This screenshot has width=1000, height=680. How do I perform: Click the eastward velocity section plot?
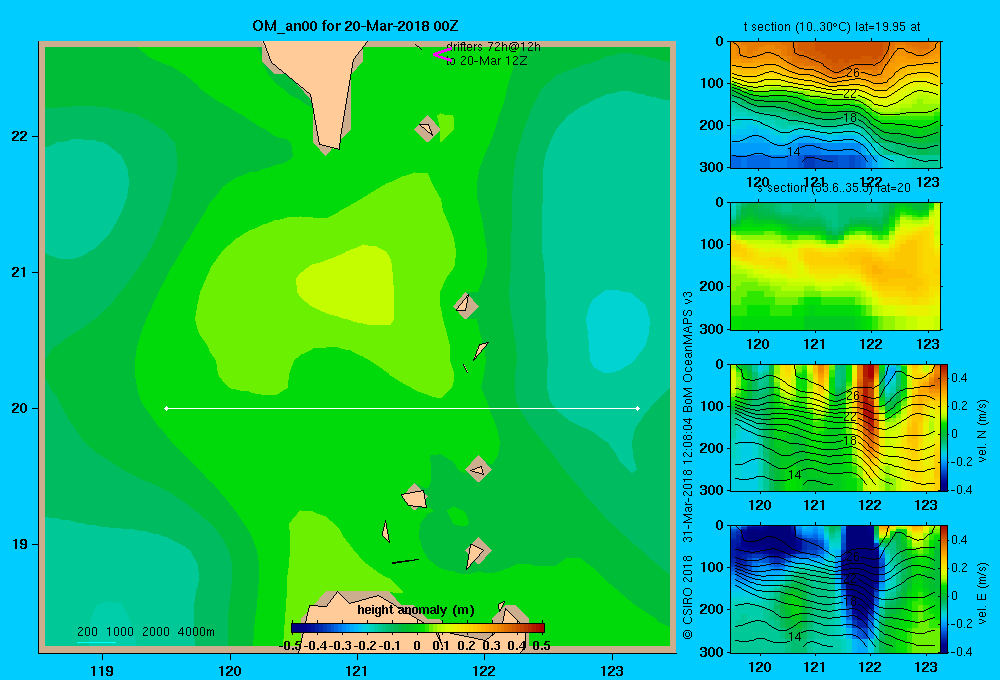click(x=835, y=589)
